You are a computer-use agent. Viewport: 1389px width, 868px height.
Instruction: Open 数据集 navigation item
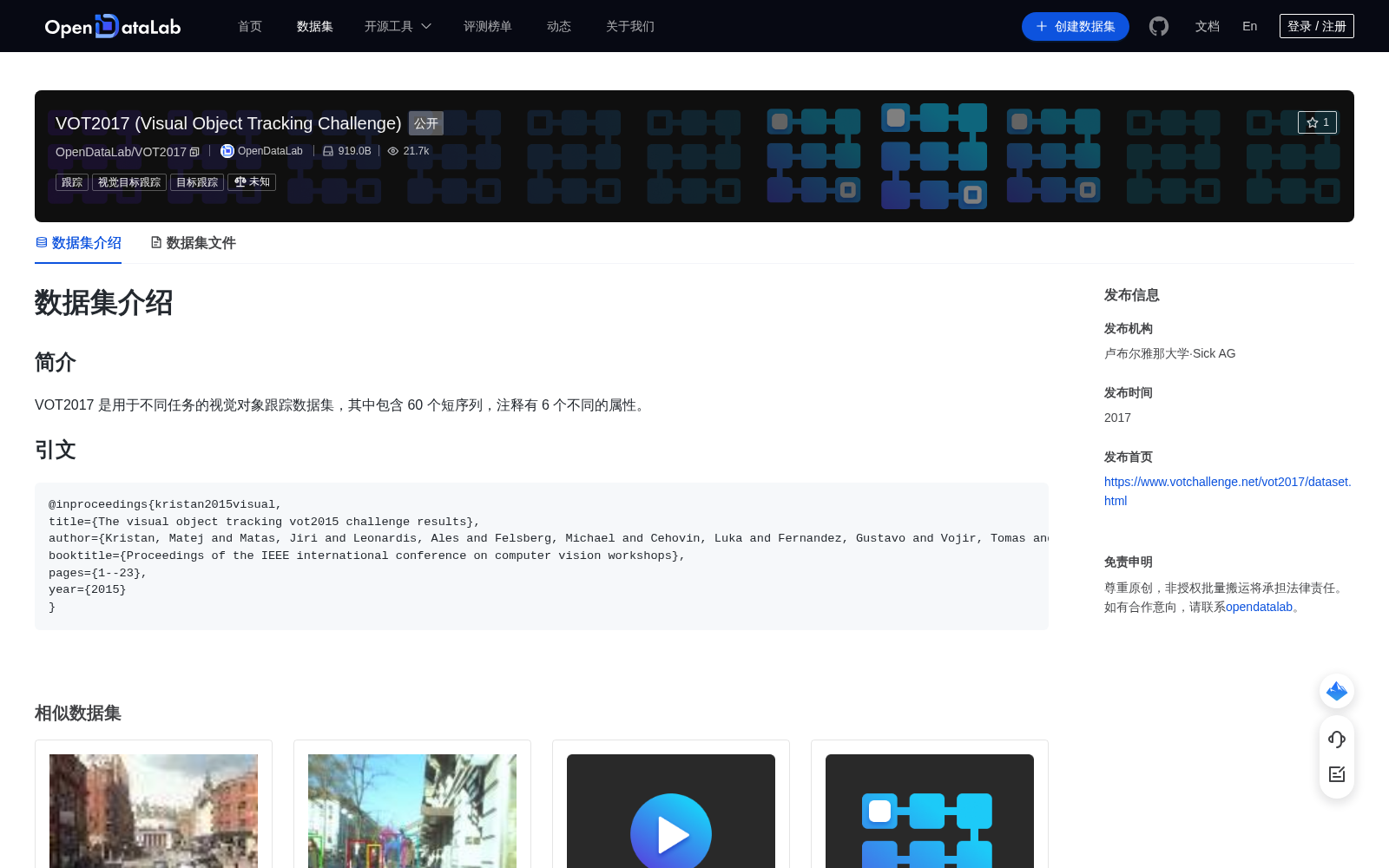(x=315, y=26)
